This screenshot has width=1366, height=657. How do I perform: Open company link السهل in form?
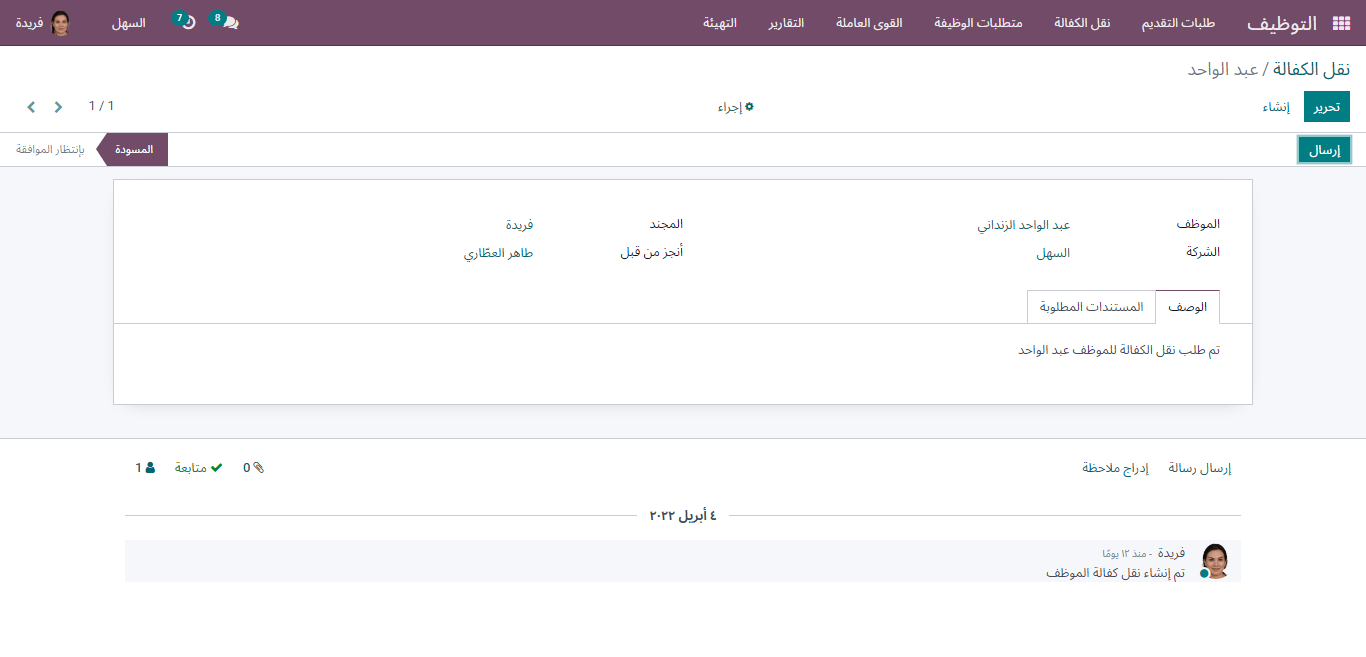(1053, 253)
